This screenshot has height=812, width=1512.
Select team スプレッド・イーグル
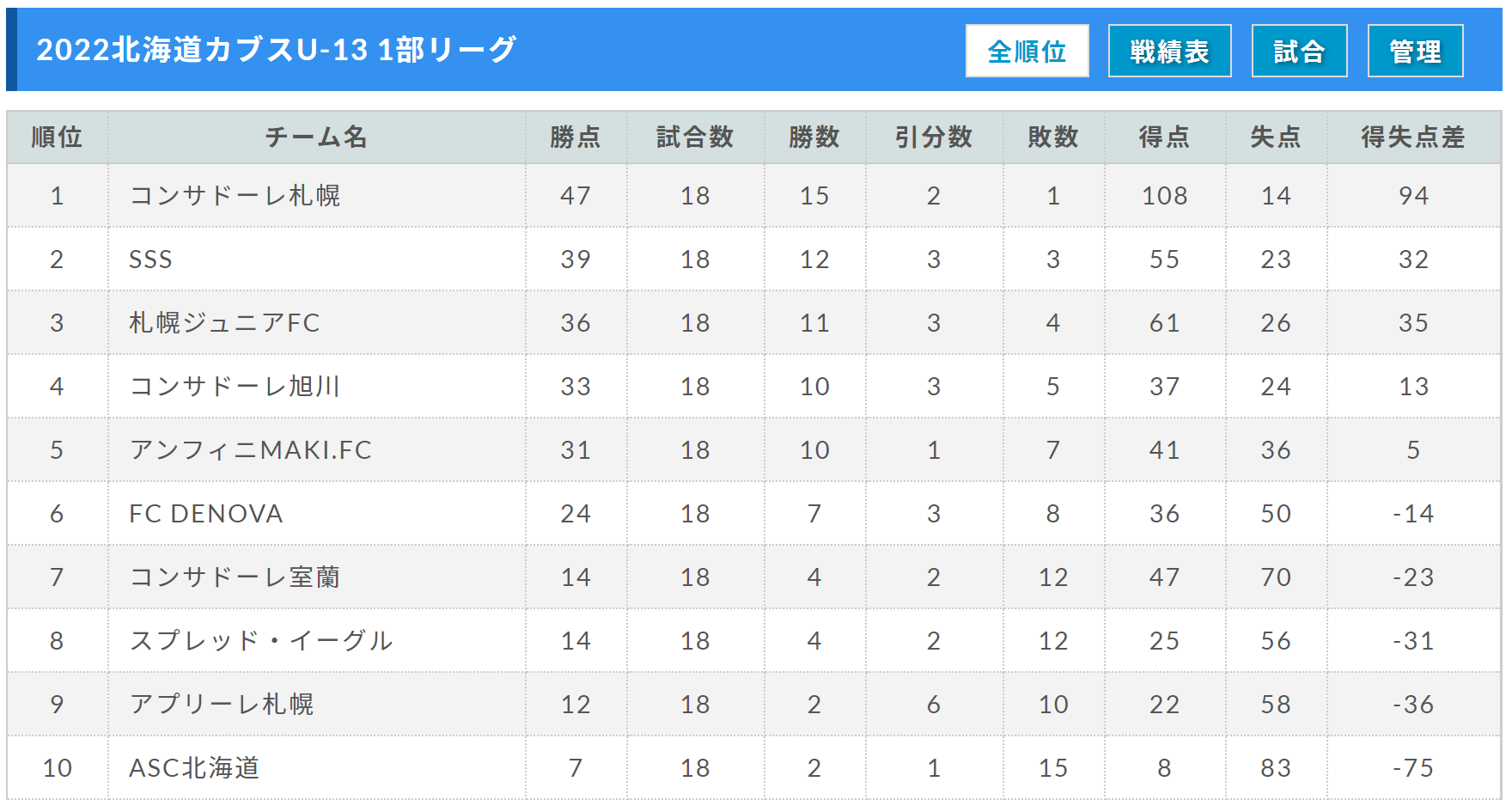[261, 641]
